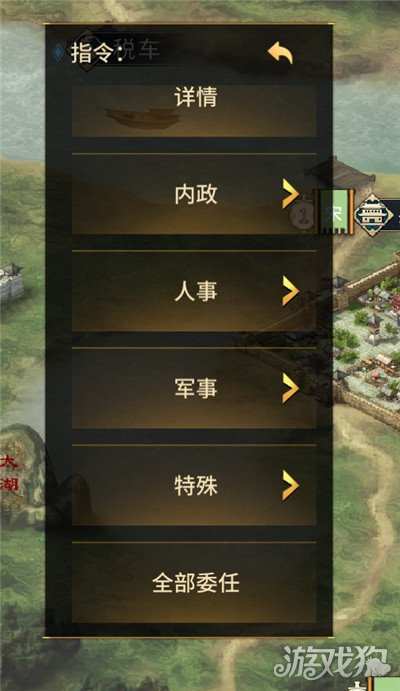Screen dimensions: 400x691
Task: Open the 内政 internal affairs menu
Action: tap(194, 194)
